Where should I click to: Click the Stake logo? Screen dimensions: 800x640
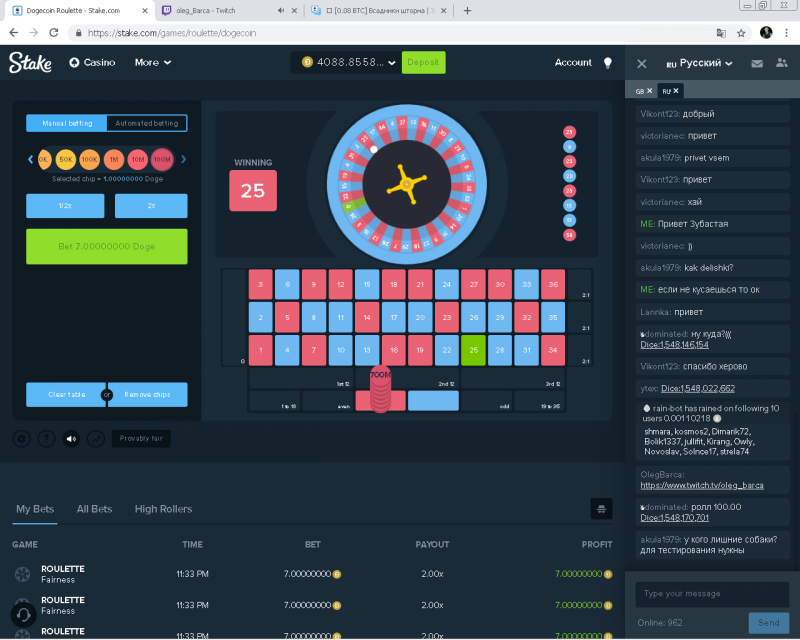[x=30, y=62]
